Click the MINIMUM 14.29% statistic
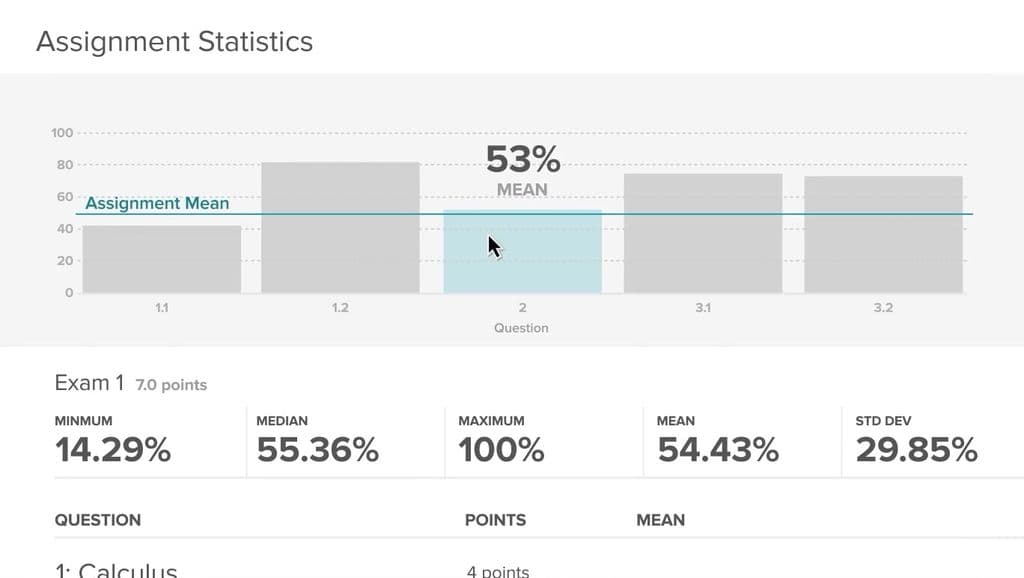The image size is (1024, 578). [x=113, y=441]
